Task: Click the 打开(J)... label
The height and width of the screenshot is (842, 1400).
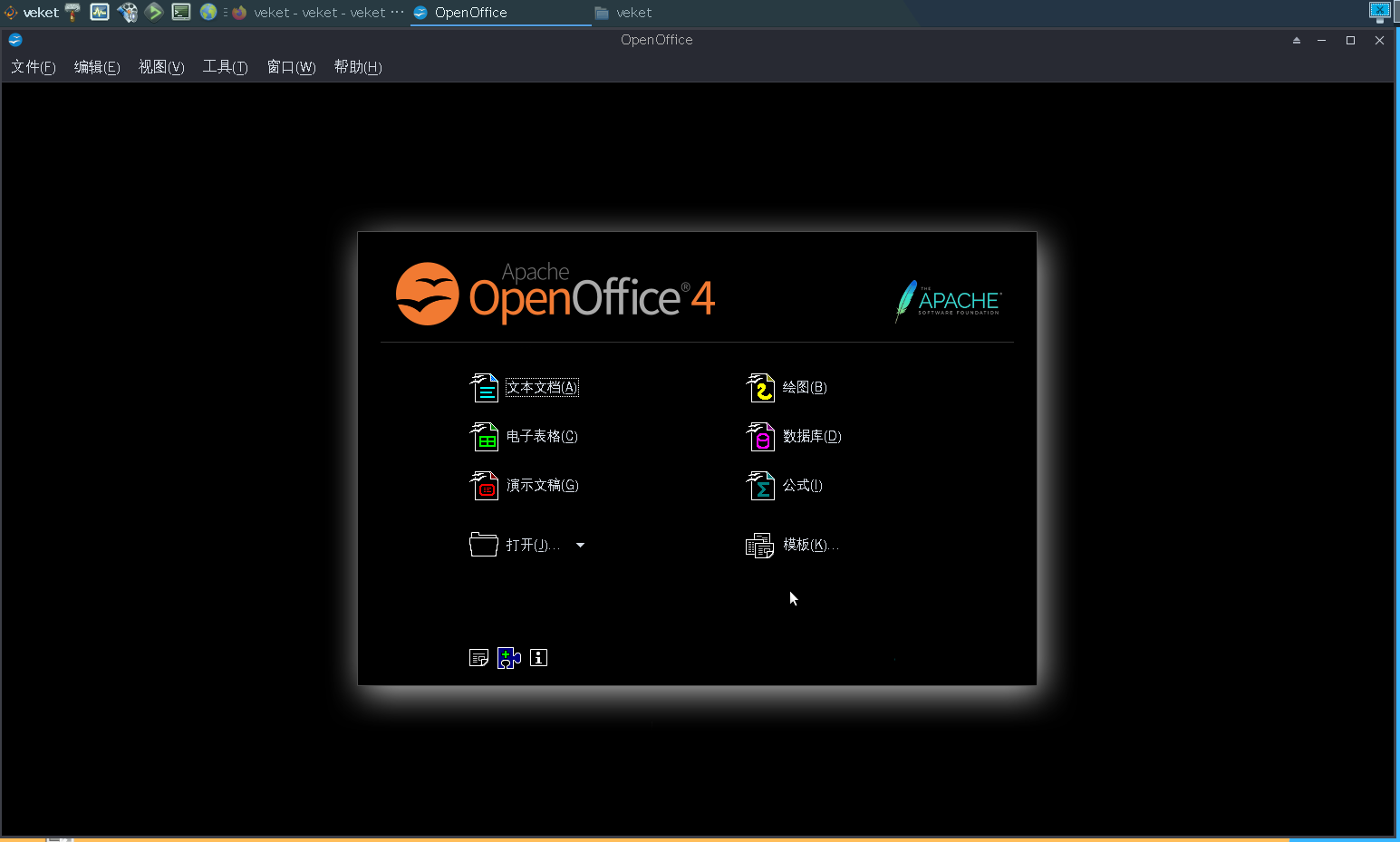Action: point(533,546)
